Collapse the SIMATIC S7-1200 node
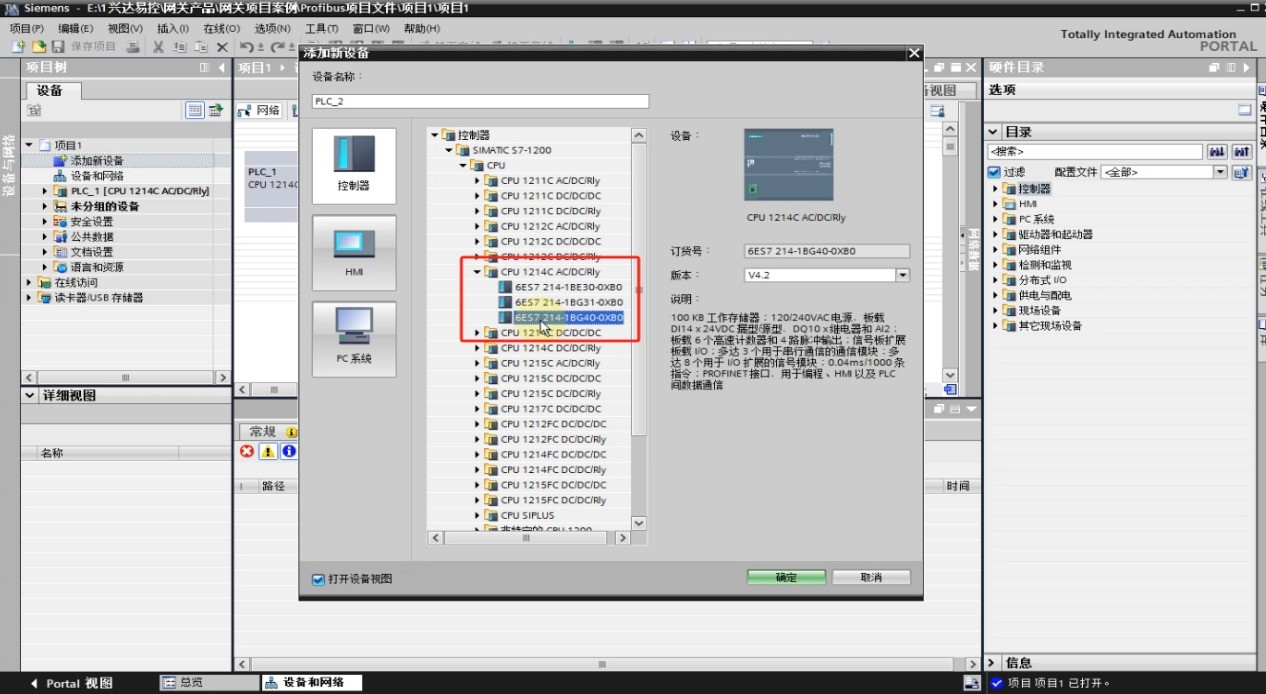This screenshot has height=694, width=1266. [x=449, y=150]
